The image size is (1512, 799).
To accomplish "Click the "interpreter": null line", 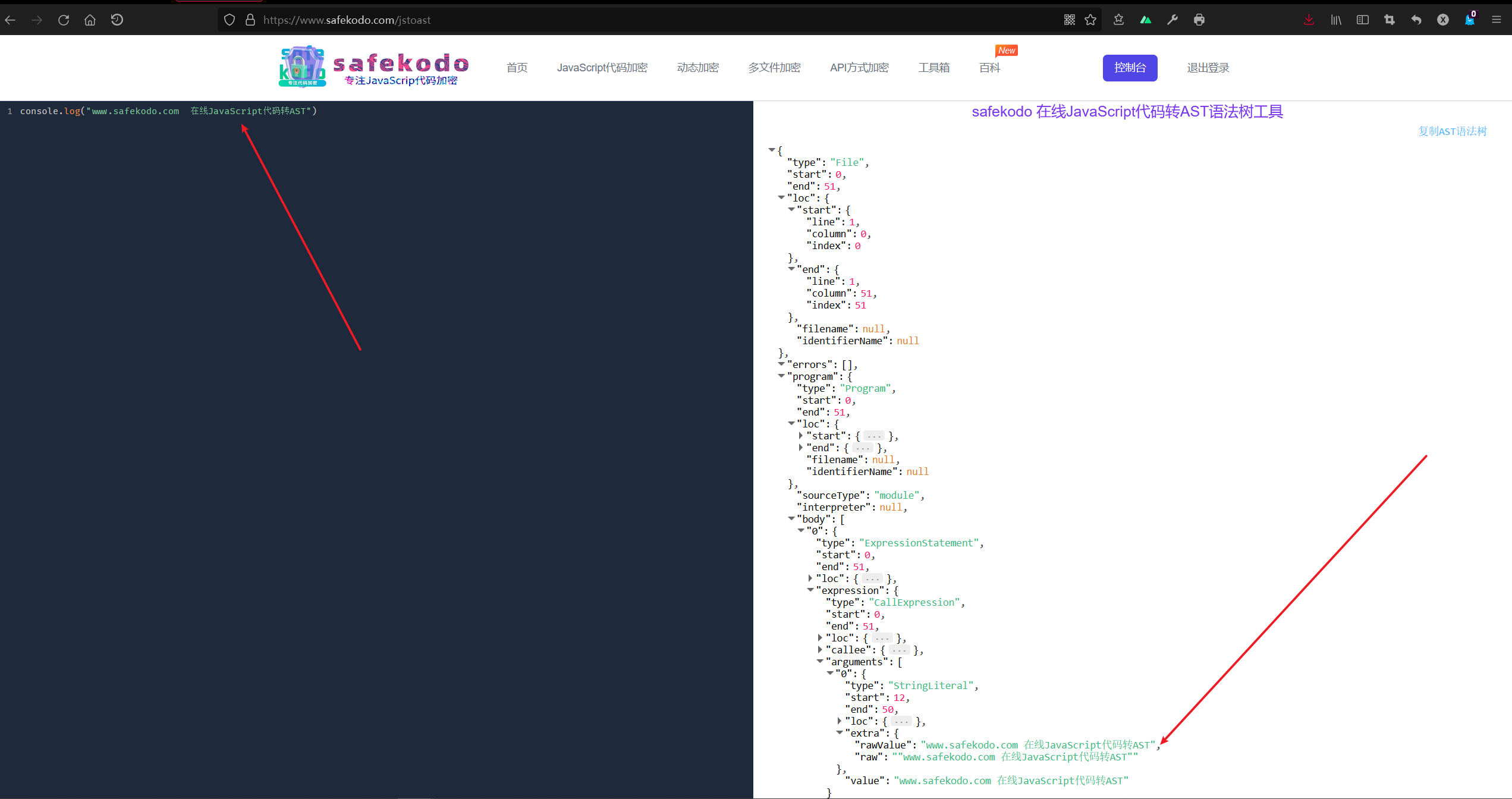I will point(851,507).
